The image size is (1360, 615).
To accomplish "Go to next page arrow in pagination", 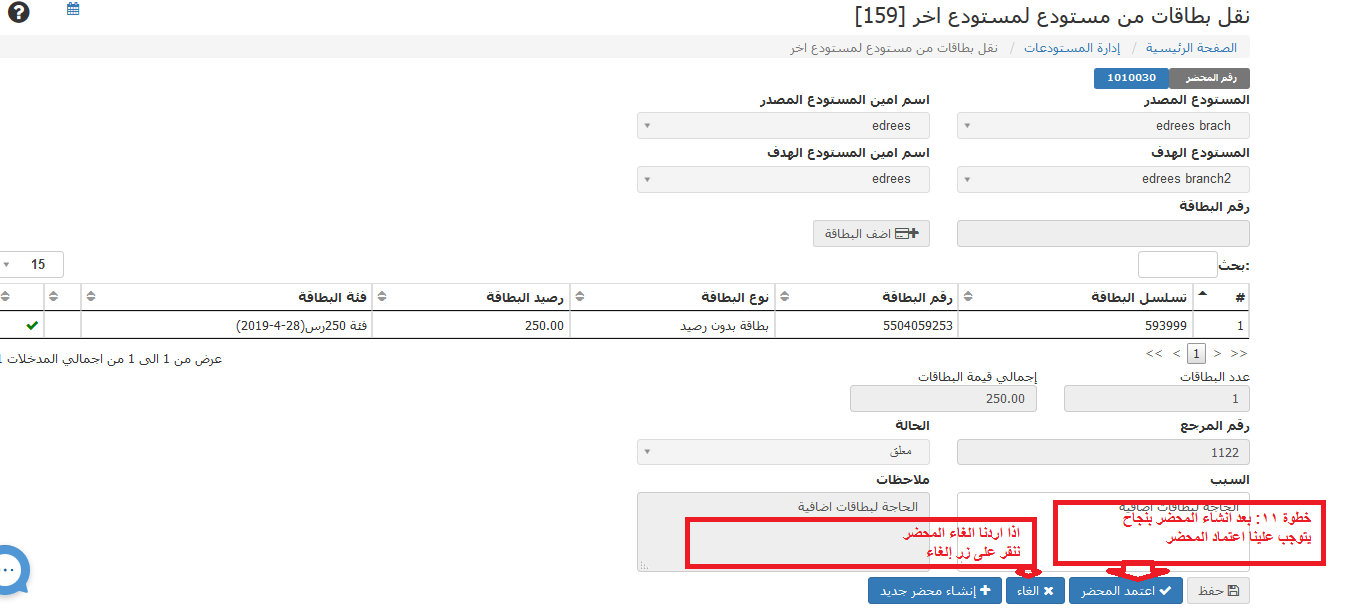I will 1175,354.
